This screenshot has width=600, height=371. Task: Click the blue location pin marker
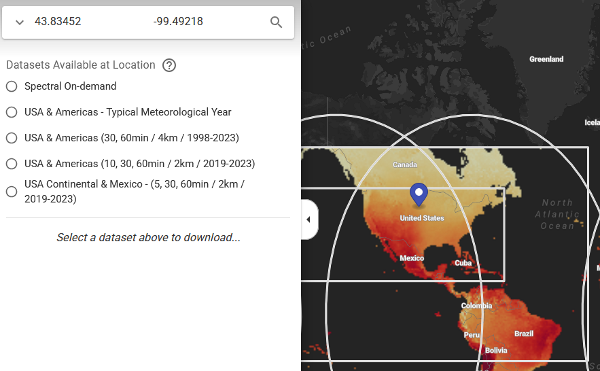point(419,195)
